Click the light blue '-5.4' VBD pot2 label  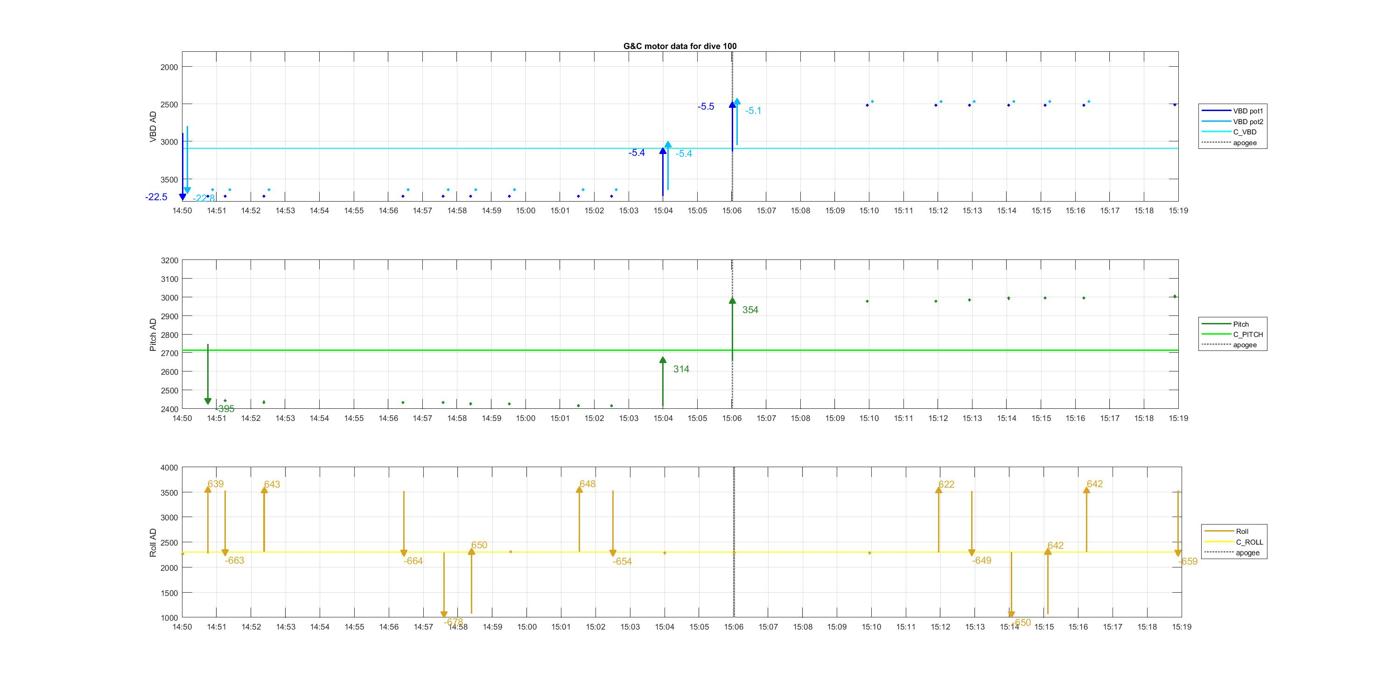[684, 154]
